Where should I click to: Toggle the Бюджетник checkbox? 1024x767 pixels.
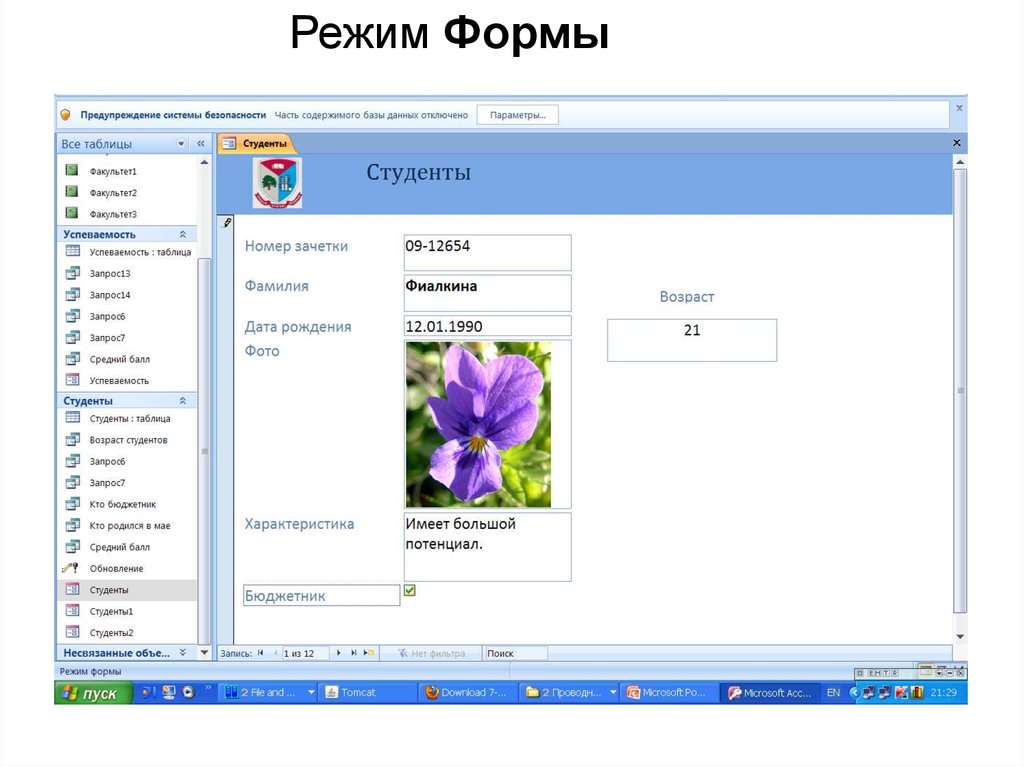(x=409, y=591)
